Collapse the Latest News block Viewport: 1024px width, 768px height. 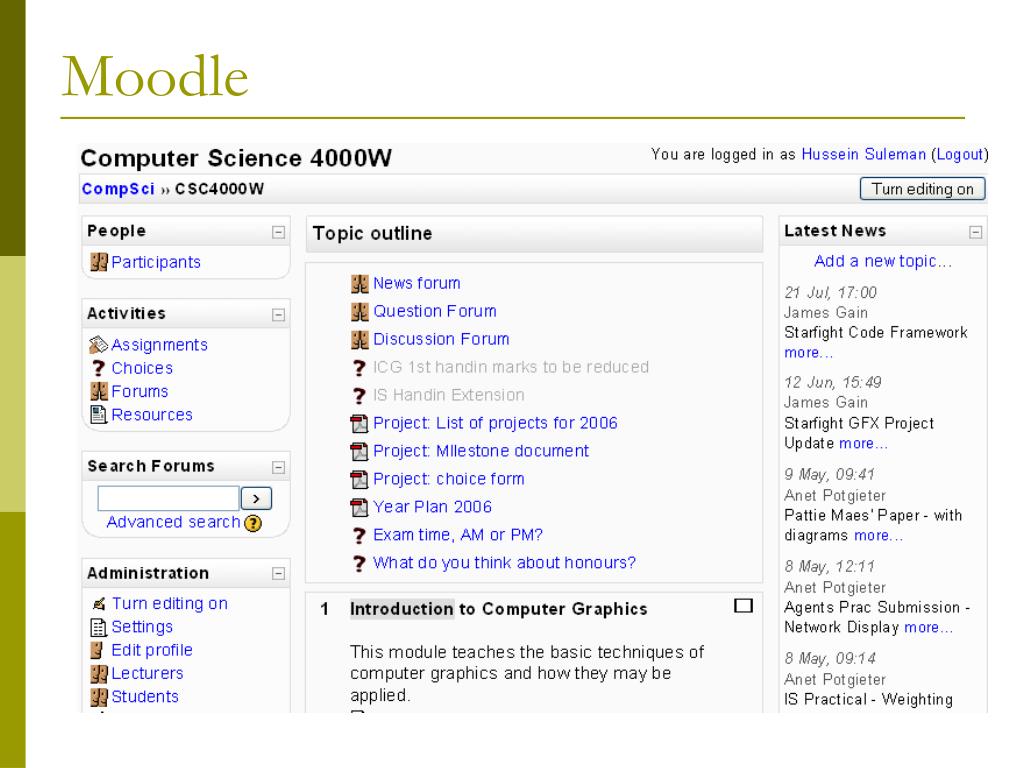click(x=976, y=232)
